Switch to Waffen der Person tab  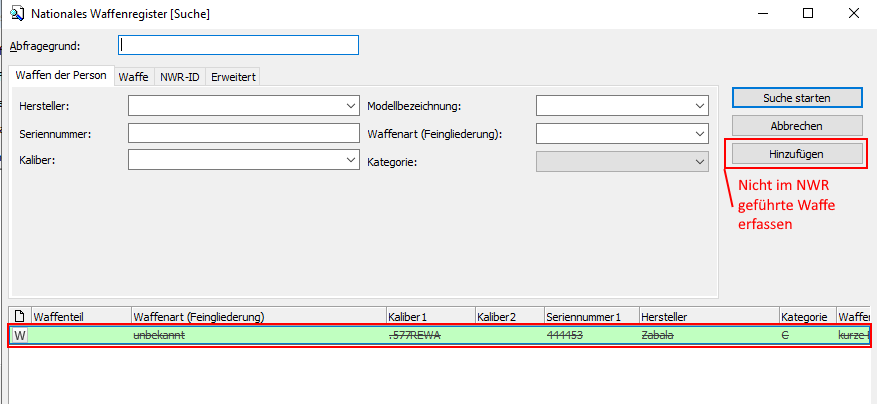(62, 75)
